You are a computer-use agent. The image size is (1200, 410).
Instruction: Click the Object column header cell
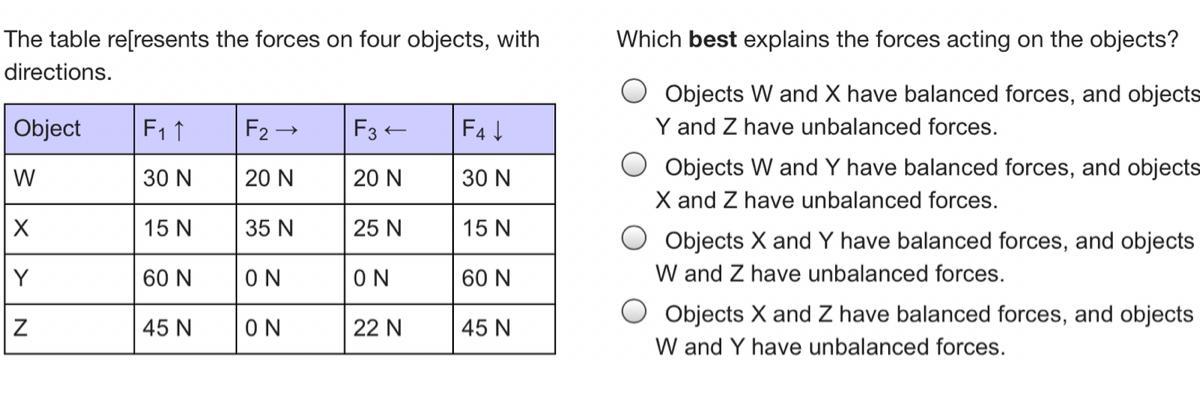(70, 128)
